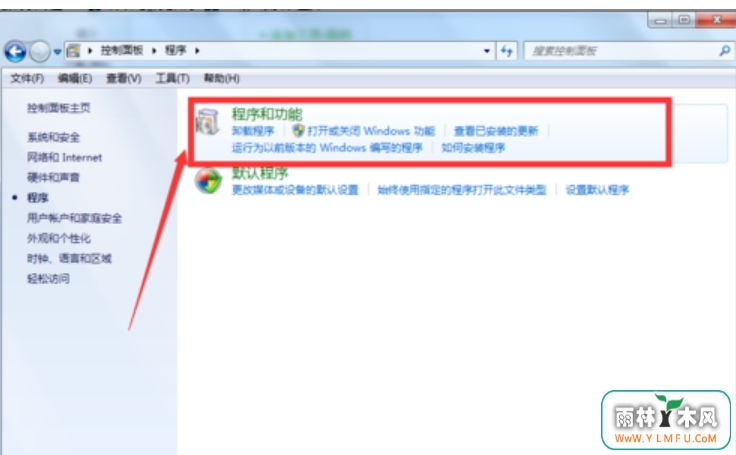
Task: Open 系统和安全 category in sidebar
Action: click(54, 137)
